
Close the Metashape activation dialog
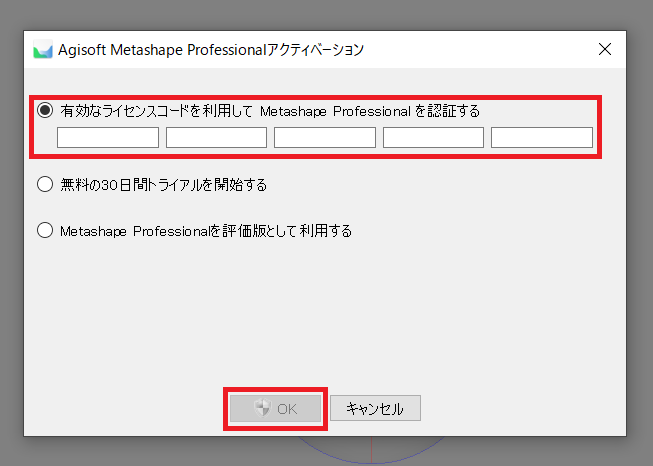[x=605, y=49]
